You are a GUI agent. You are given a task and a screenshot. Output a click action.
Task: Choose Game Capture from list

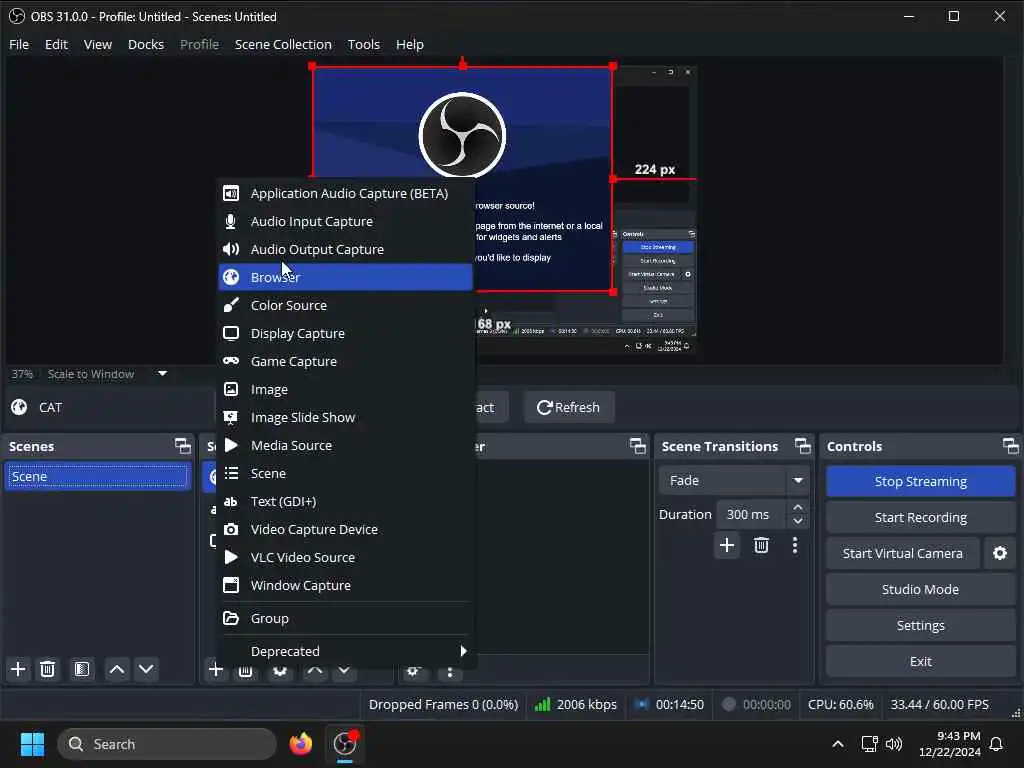pos(345,361)
